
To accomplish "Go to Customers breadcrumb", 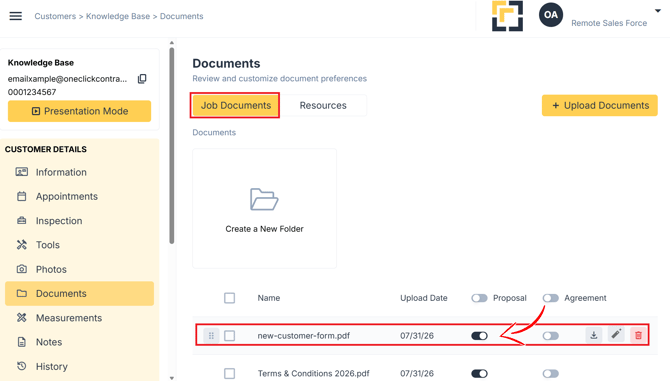I will click(55, 16).
